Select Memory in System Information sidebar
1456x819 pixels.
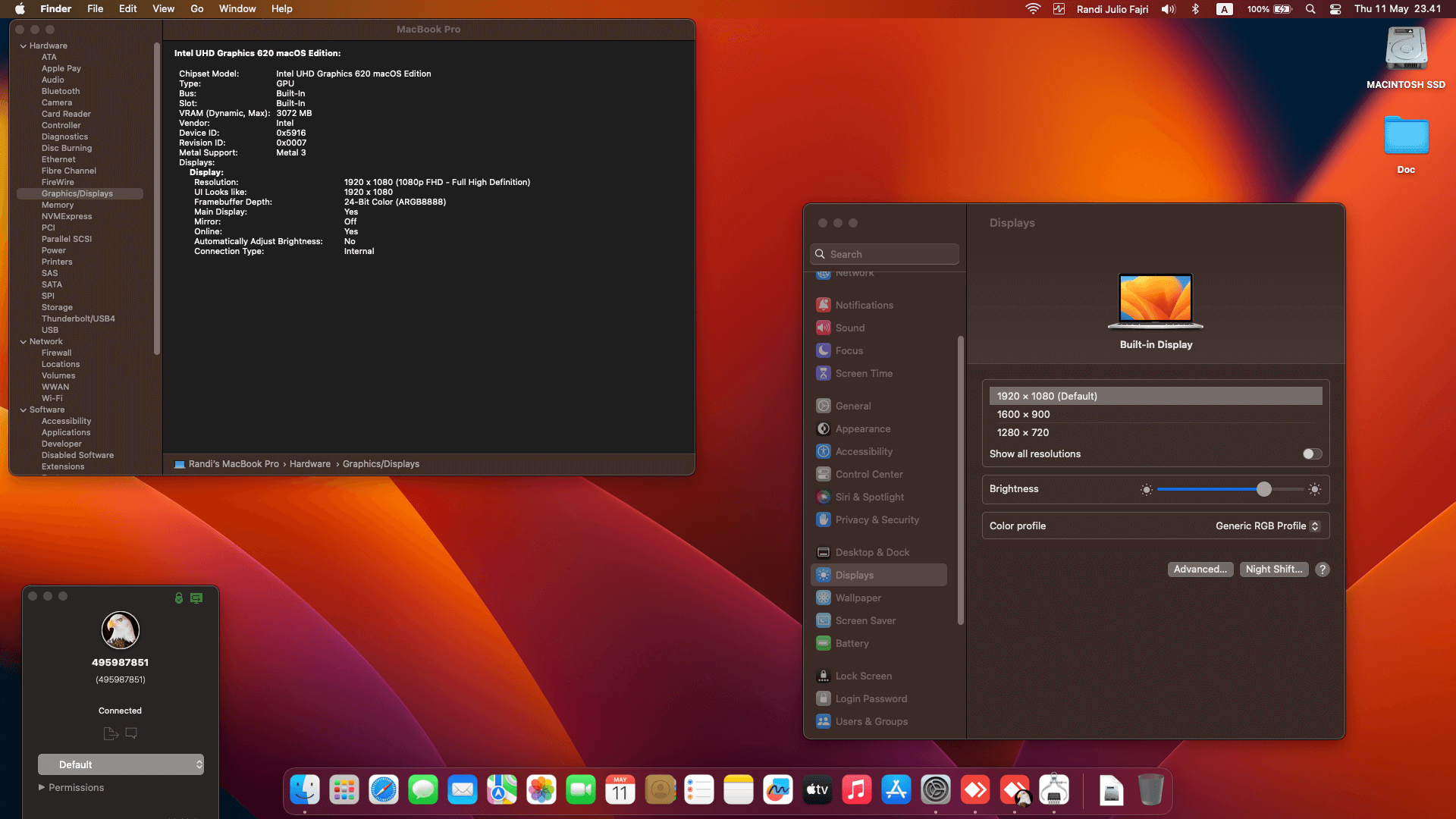coord(58,206)
